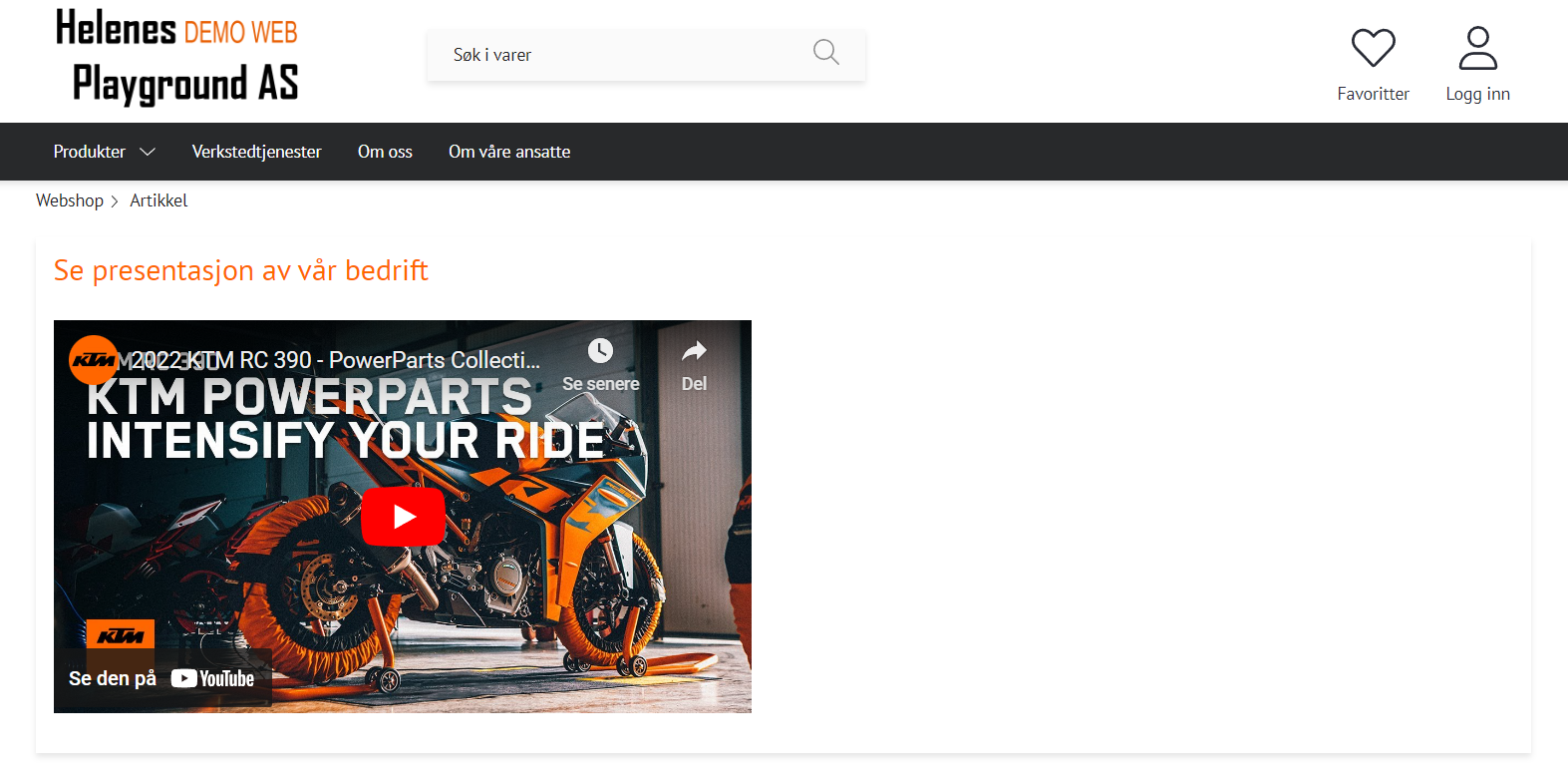Click the Webshop breadcrumb link
The image size is (1568, 781).
click(70, 200)
